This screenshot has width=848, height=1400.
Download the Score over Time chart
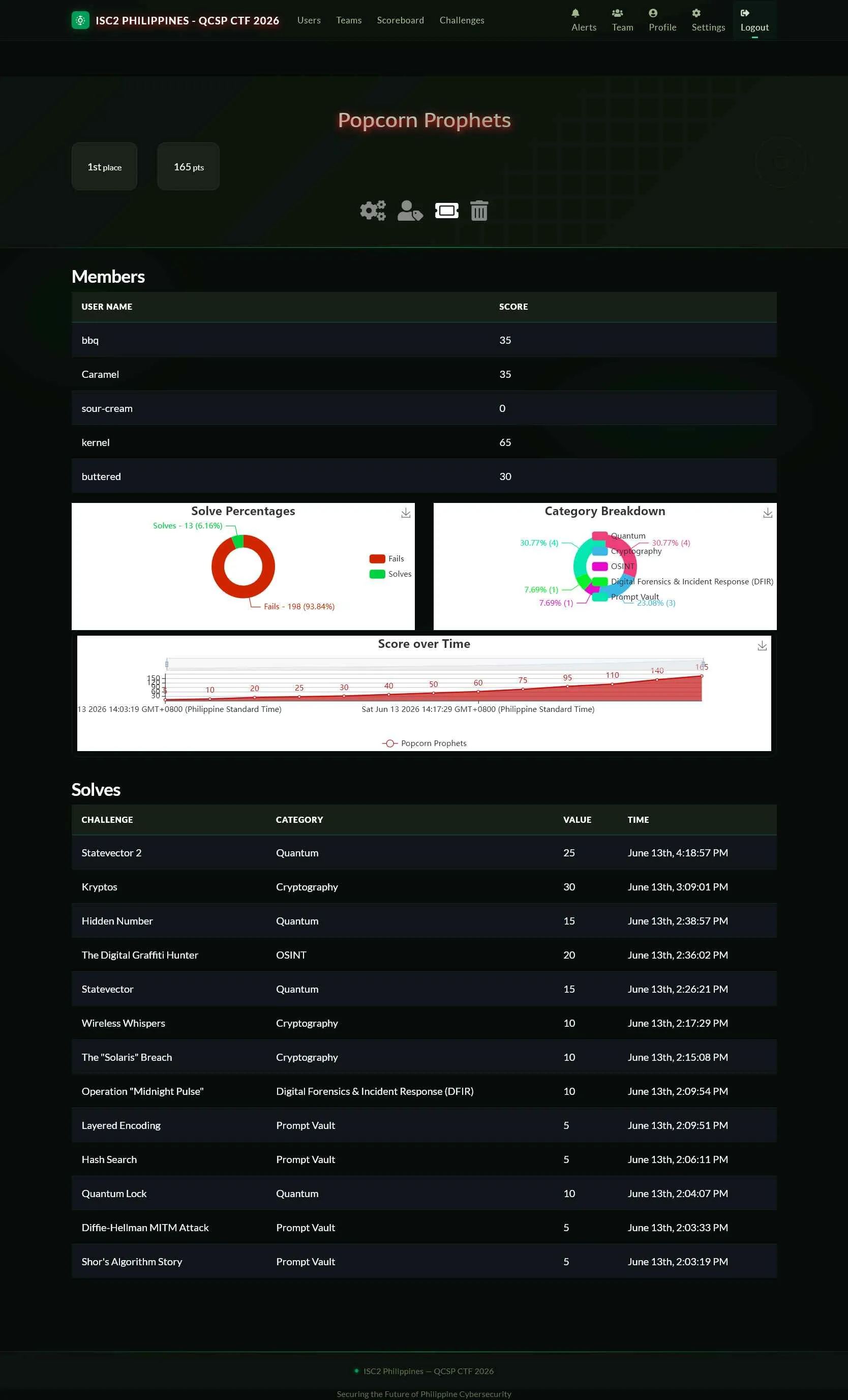pos(762,646)
